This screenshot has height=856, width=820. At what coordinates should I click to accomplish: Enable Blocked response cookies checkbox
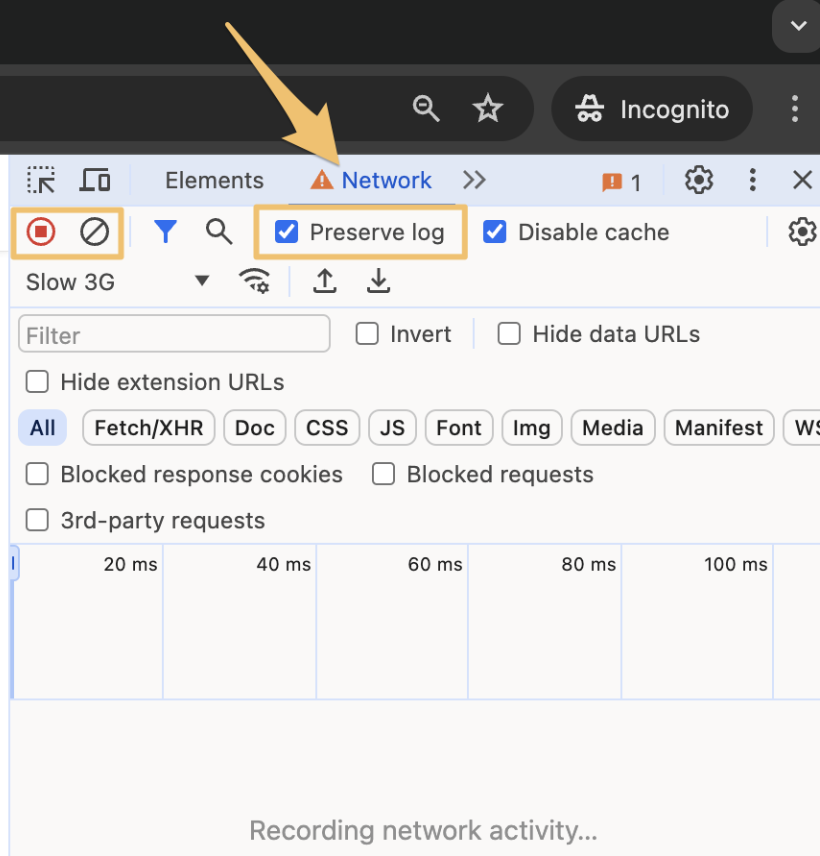point(37,474)
